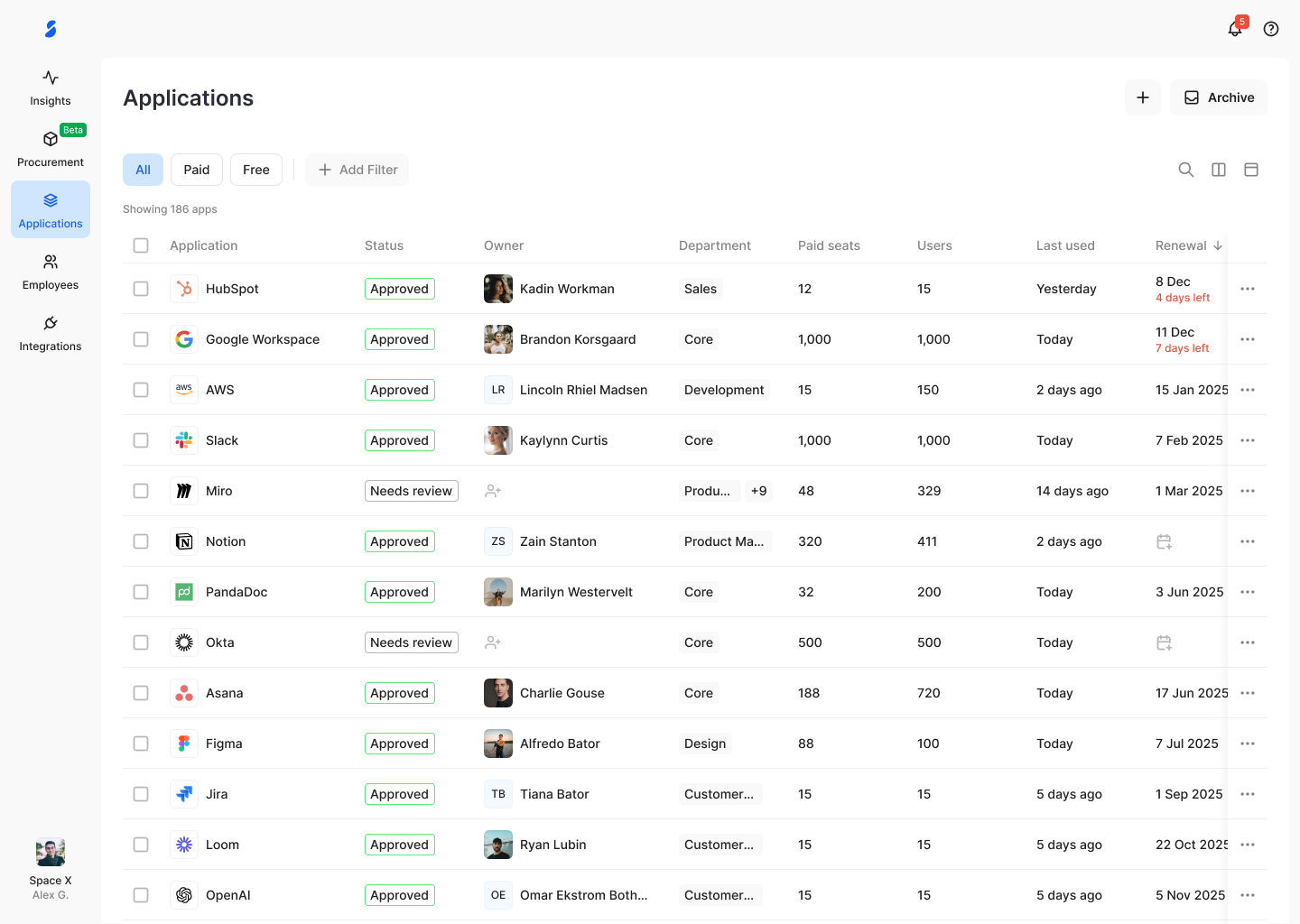Open Procurement in the sidebar
1300x924 pixels.
point(51,150)
